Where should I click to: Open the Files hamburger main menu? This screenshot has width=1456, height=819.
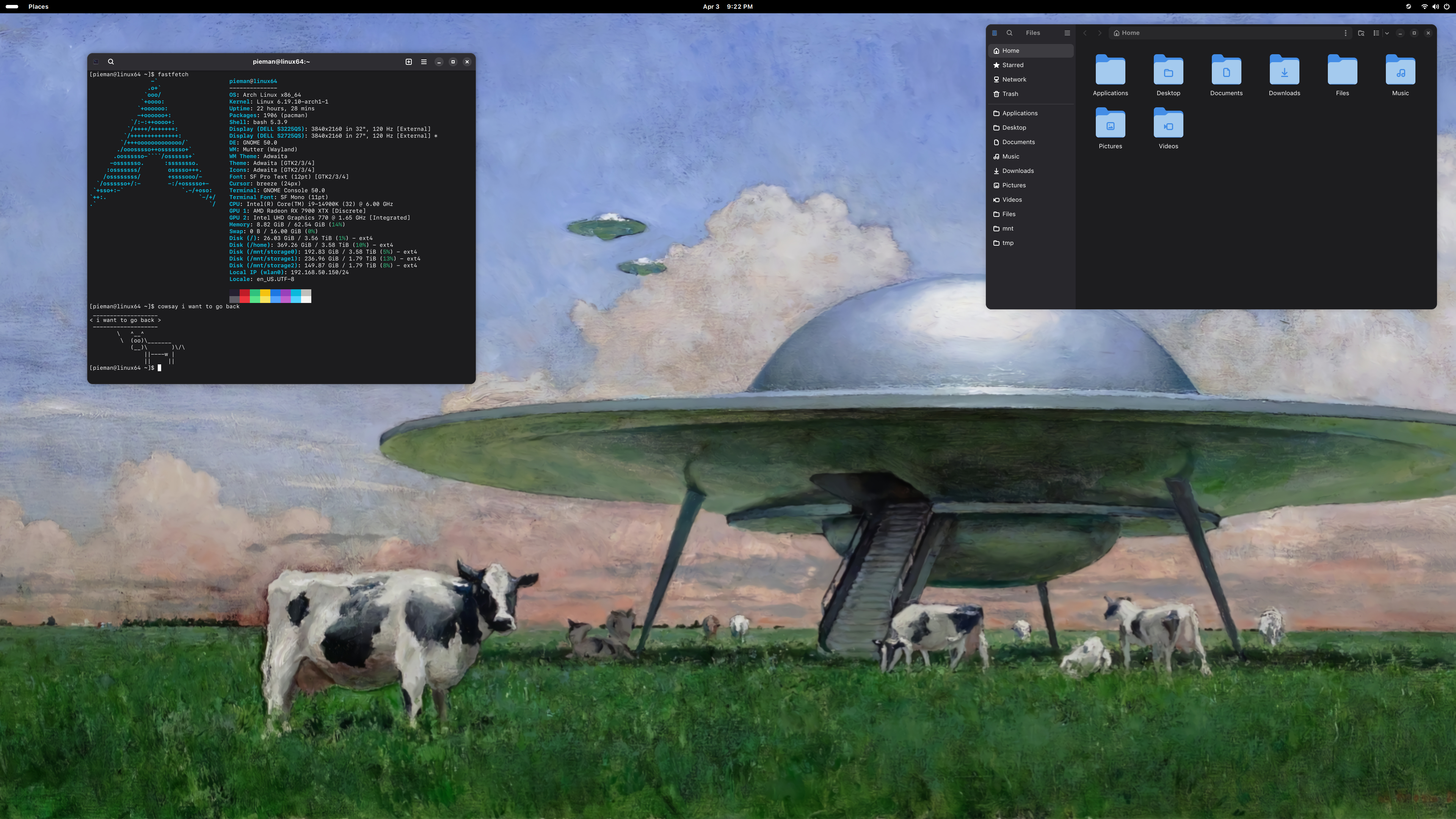(1067, 33)
